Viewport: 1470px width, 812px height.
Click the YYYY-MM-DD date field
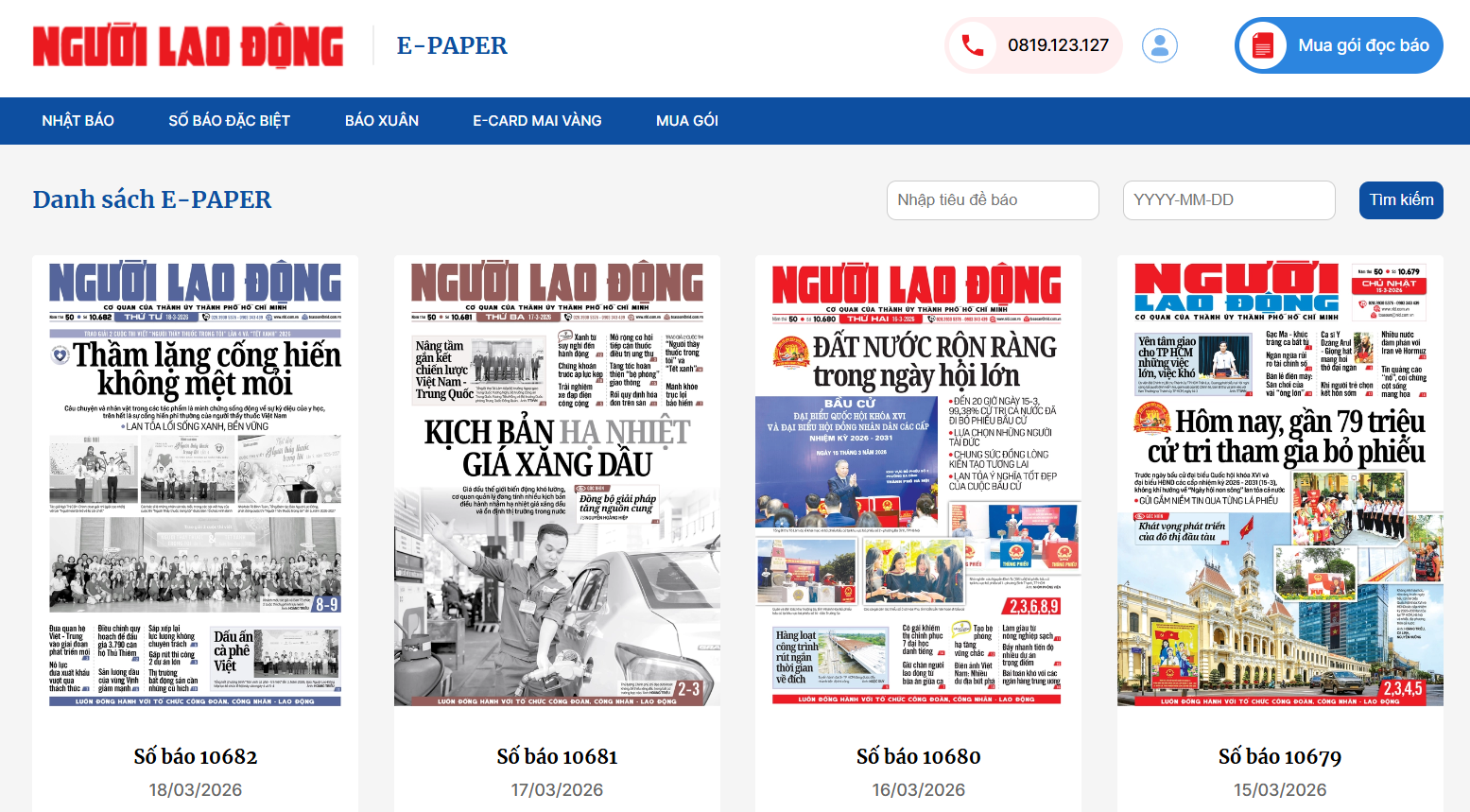pos(1227,199)
